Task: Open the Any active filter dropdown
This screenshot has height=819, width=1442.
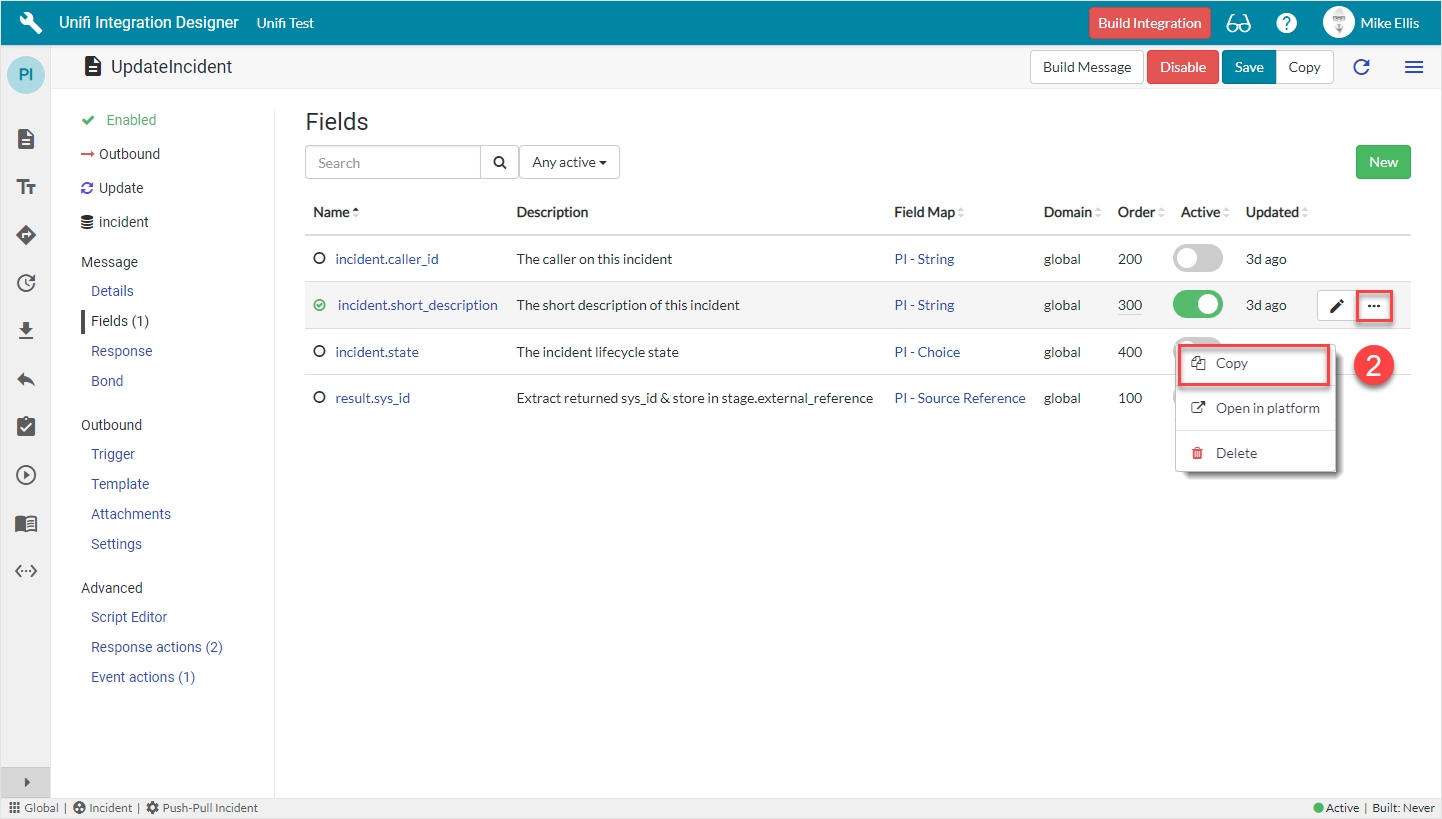Action: [x=569, y=163]
